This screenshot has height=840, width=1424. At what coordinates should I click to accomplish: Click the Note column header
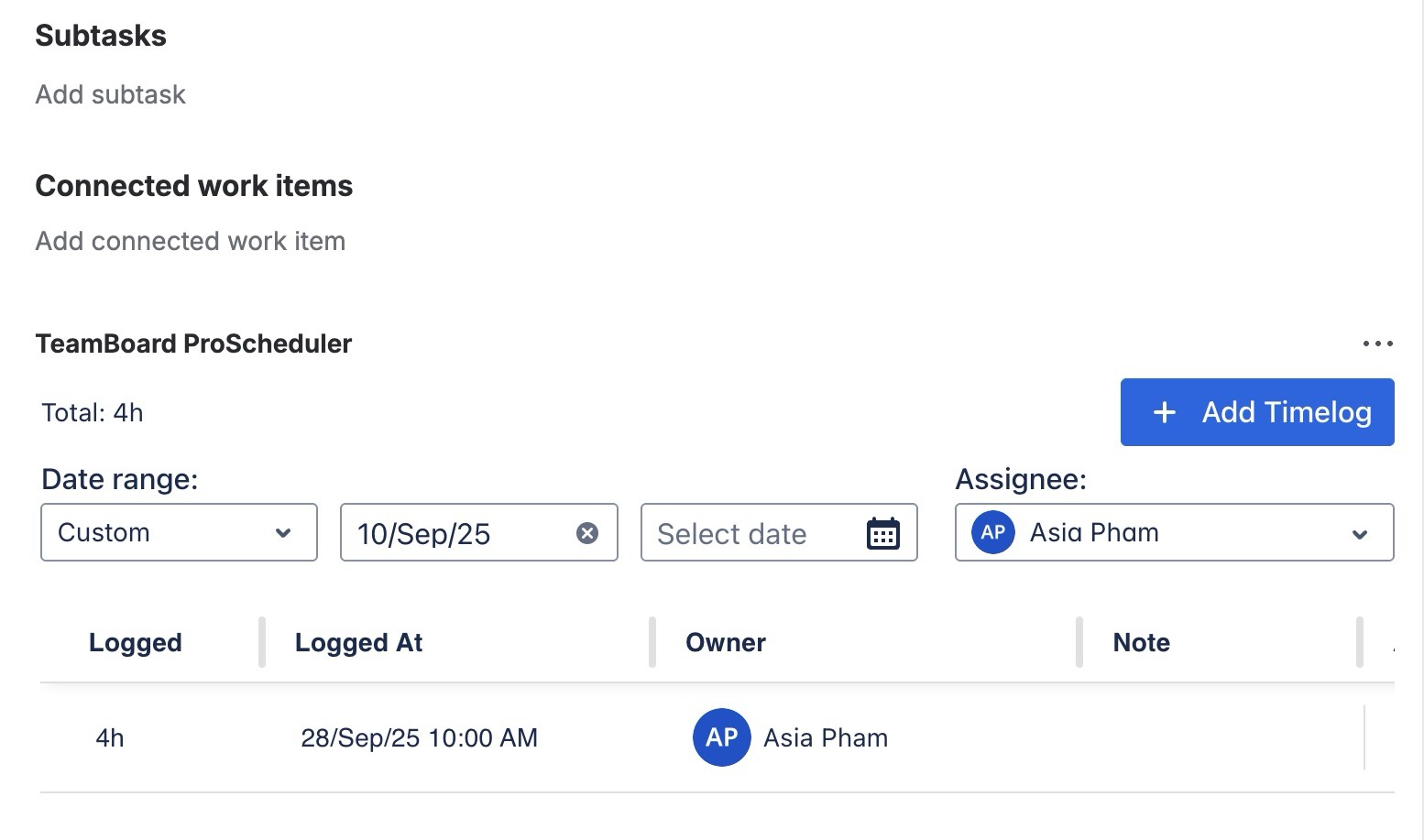[x=1141, y=643]
